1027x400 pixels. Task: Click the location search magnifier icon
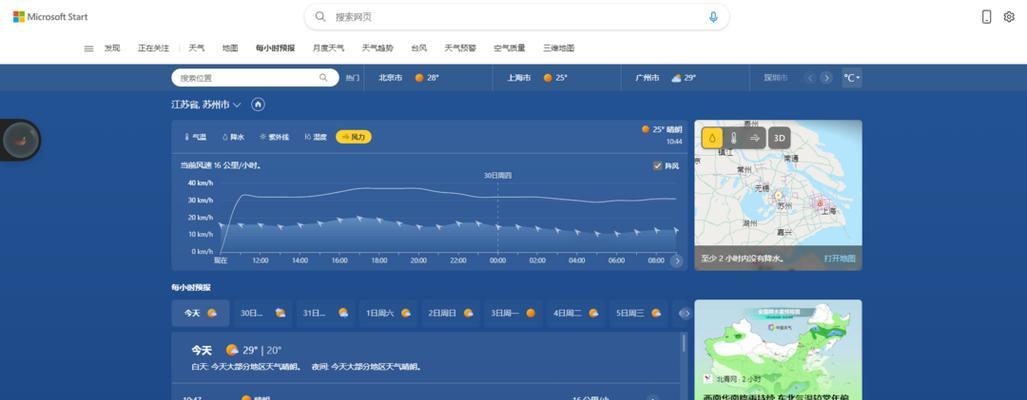point(323,78)
